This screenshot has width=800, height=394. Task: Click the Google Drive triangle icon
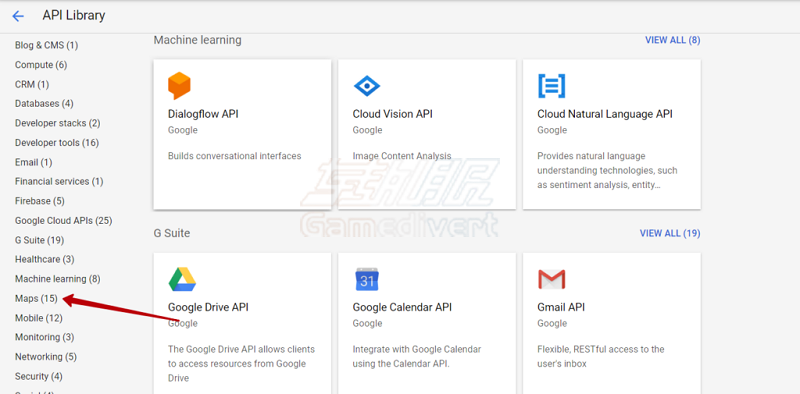(182, 279)
